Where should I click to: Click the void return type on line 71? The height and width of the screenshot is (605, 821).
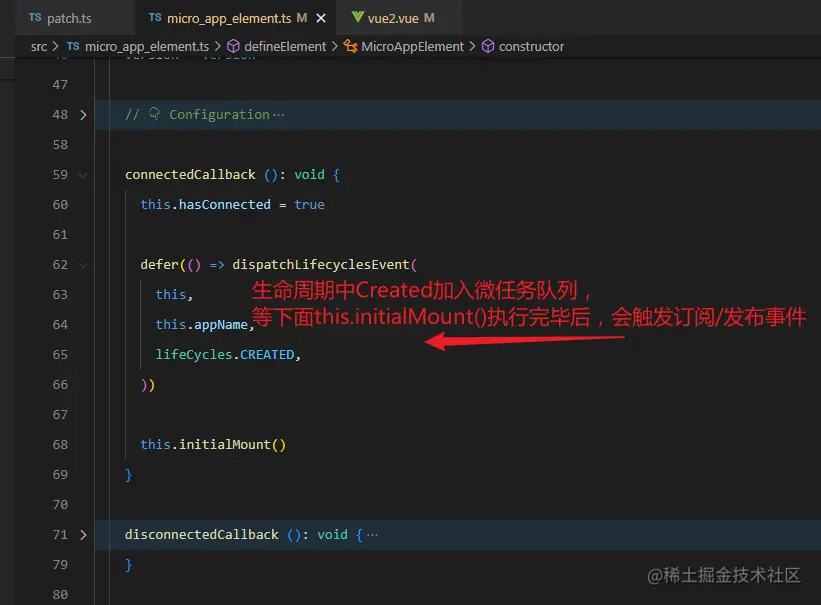point(332,534)
